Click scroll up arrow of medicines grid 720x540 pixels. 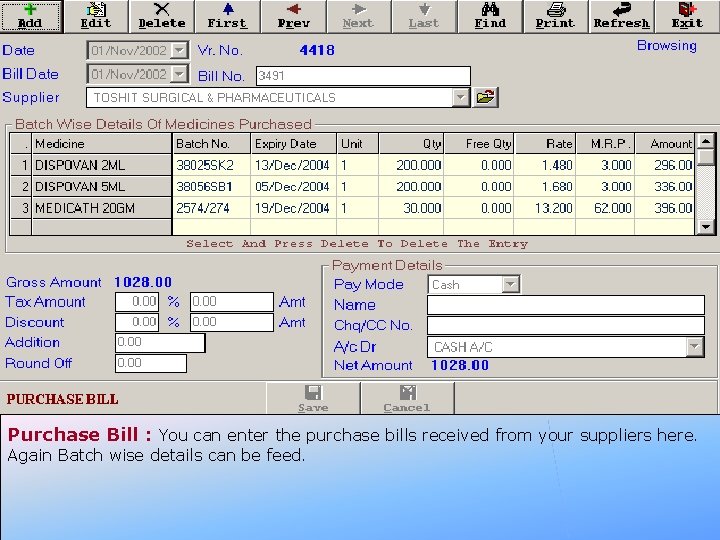(x=706, y=141)
